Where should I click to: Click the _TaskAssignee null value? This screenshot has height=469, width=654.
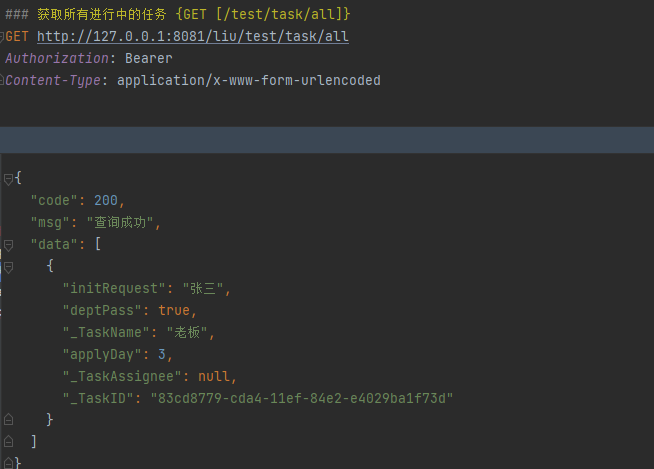(x=215, y=376)
